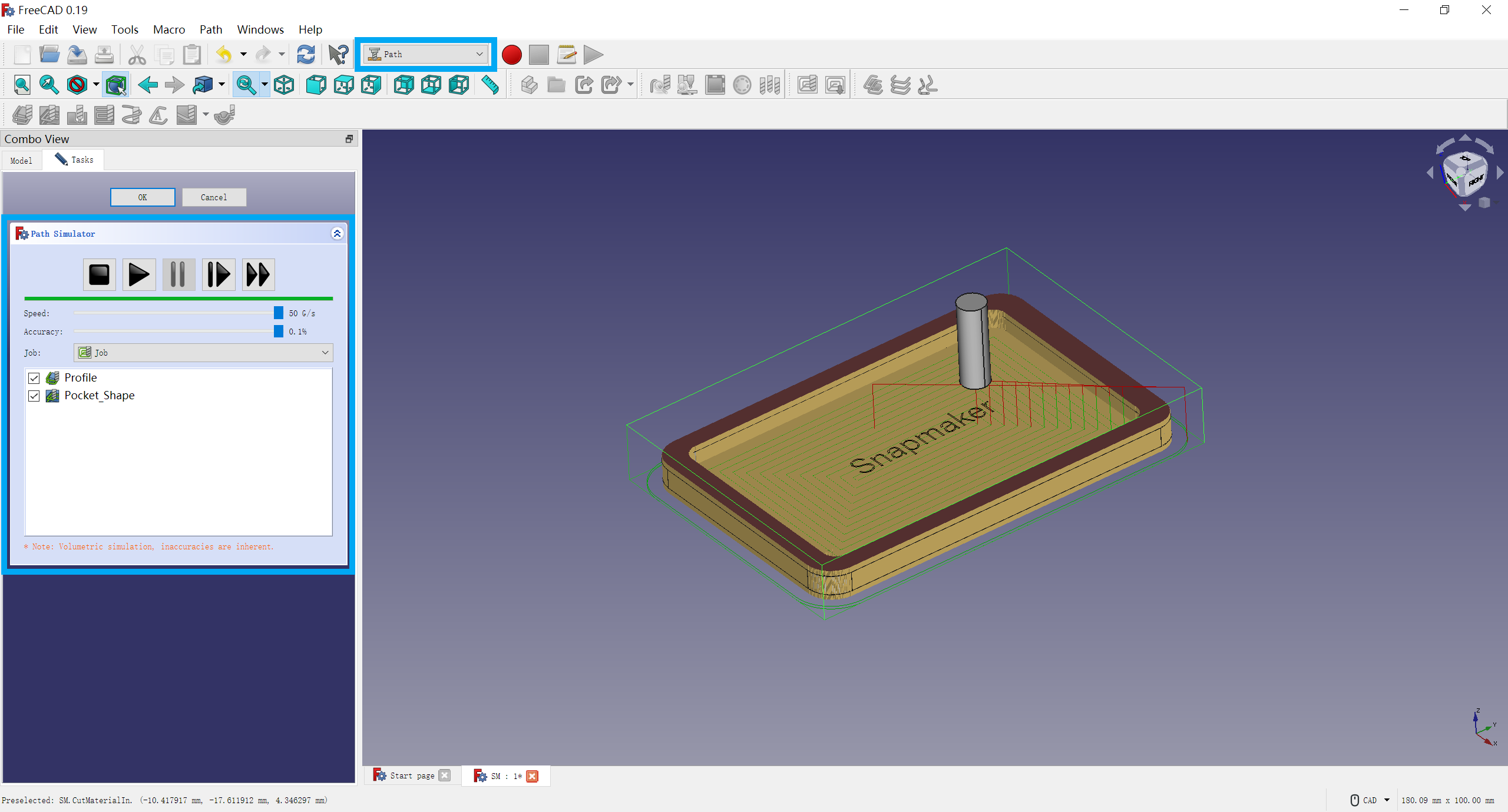Collapse the Path Simulator panel header
This screenshot has height=812, width=1508.
tap(338, 233)
